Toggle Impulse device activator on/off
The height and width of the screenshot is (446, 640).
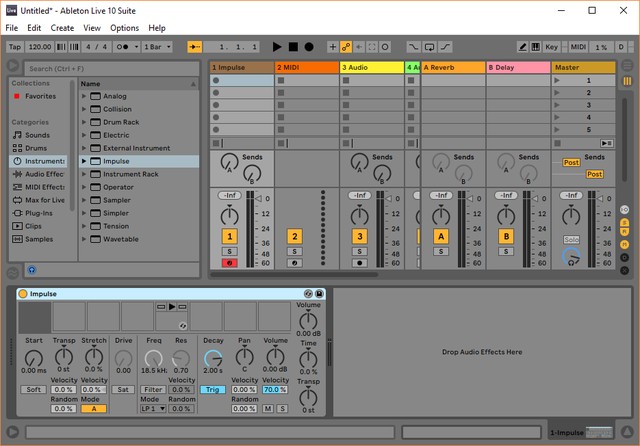tap(25, 294)
